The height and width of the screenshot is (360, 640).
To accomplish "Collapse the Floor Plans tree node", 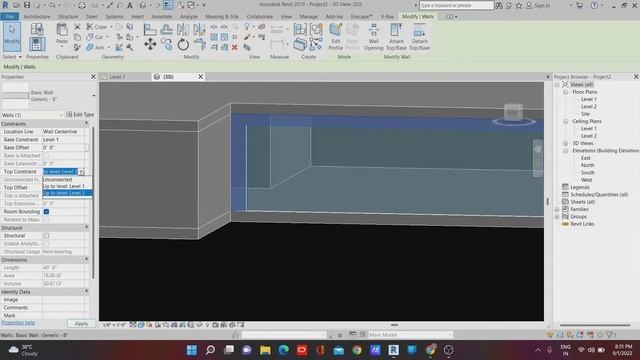I will pos(566,92).
